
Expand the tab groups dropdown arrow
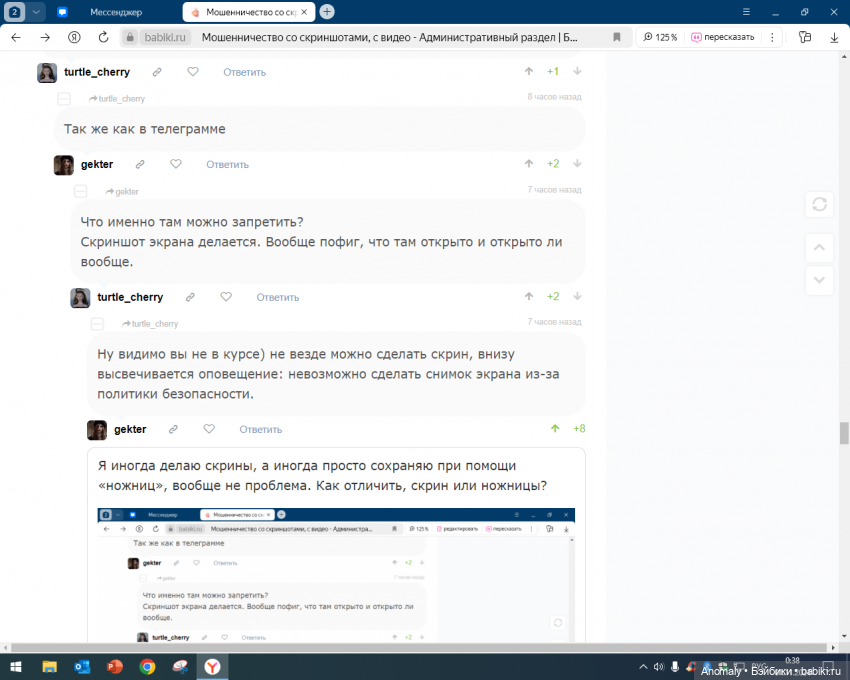coord(36,12)
